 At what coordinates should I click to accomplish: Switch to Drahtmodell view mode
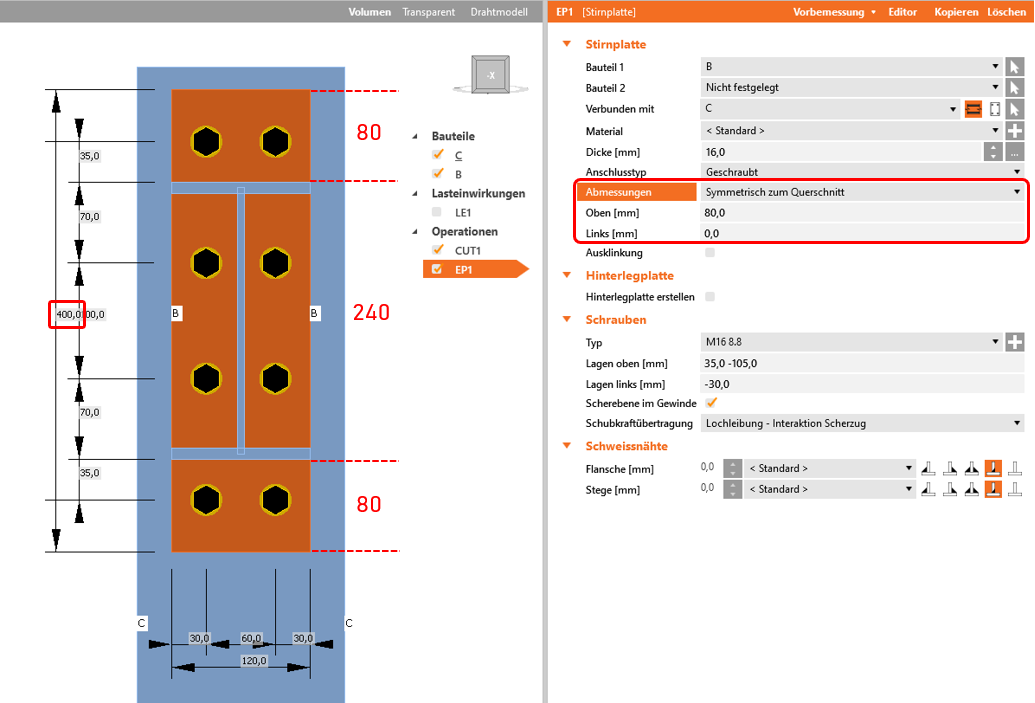point(499,12)
